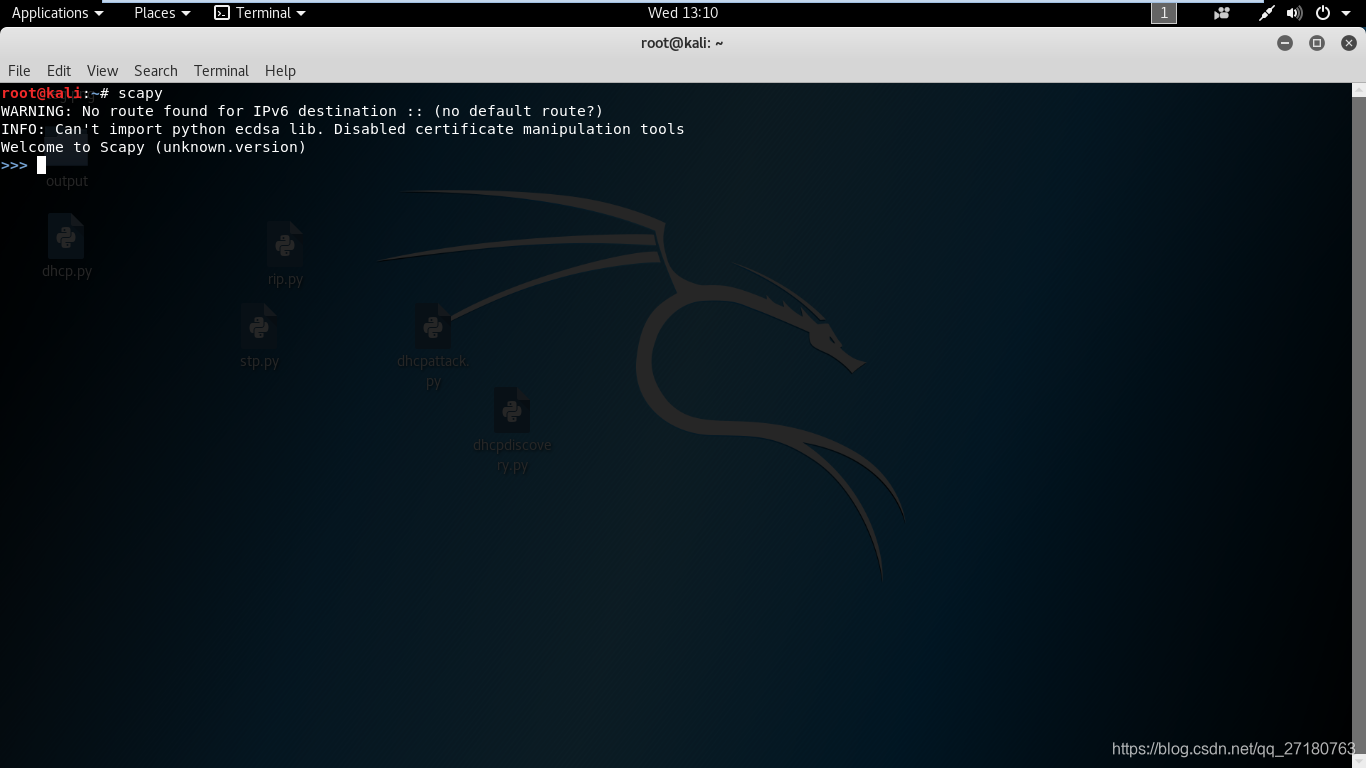Click the 'WARNING: No route found' line
1366x768 pixels.
pyautogui.click(x=302, y=111)
